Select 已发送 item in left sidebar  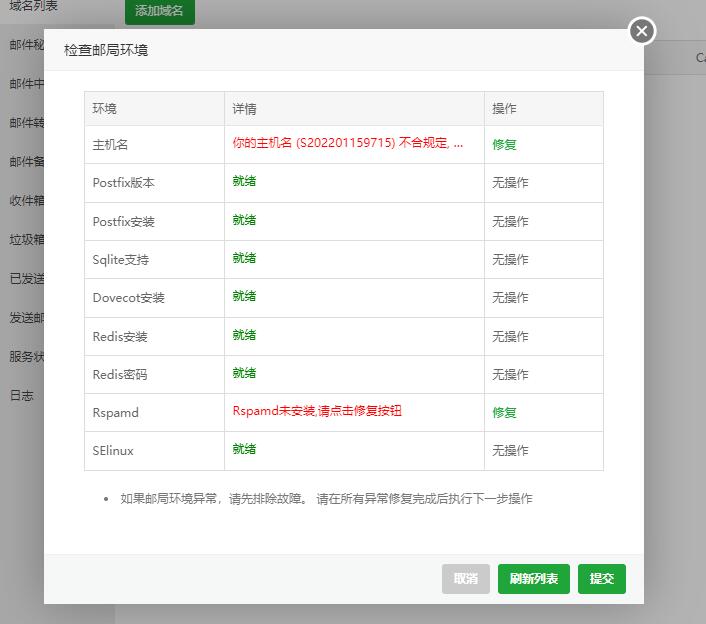pyautogui.click(x=26, y=279)
